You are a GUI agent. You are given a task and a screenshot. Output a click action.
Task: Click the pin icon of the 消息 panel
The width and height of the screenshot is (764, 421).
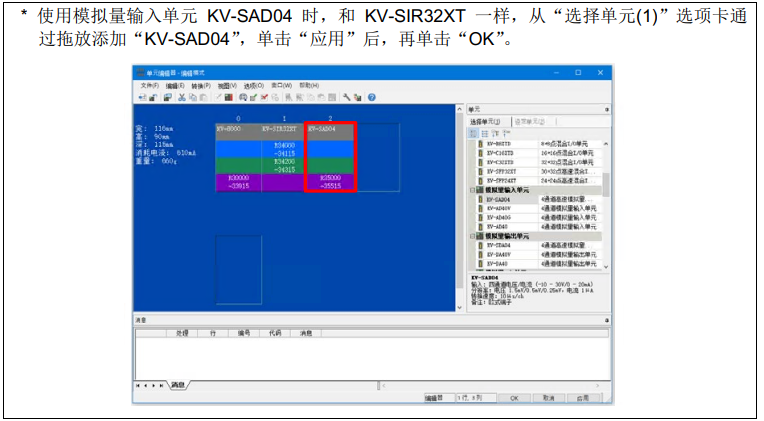point(607,320)
